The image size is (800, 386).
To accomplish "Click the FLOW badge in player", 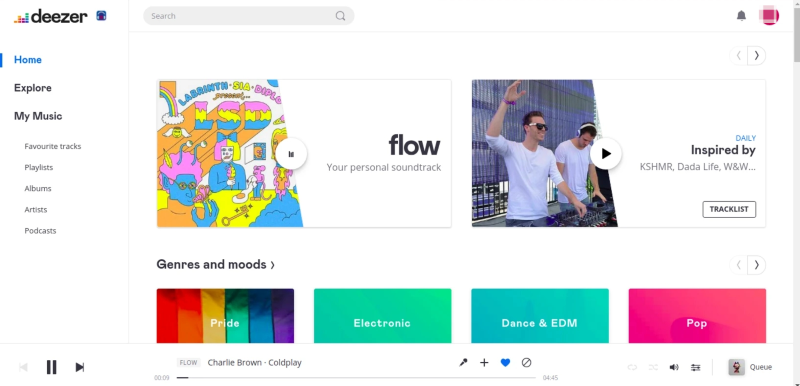I will (188, 363).
